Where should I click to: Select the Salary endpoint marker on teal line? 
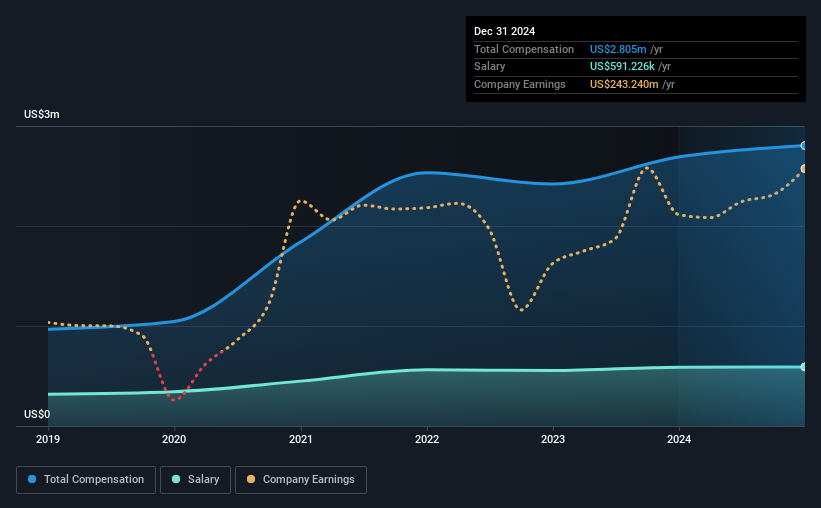click(x=804, y=367)
